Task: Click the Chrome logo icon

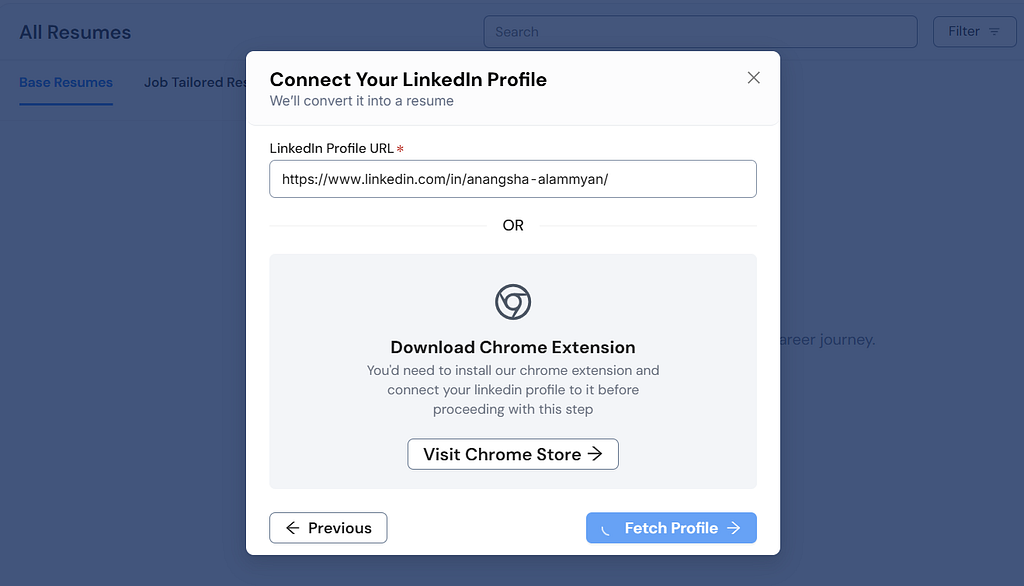Action: click(x=513, y=302)
